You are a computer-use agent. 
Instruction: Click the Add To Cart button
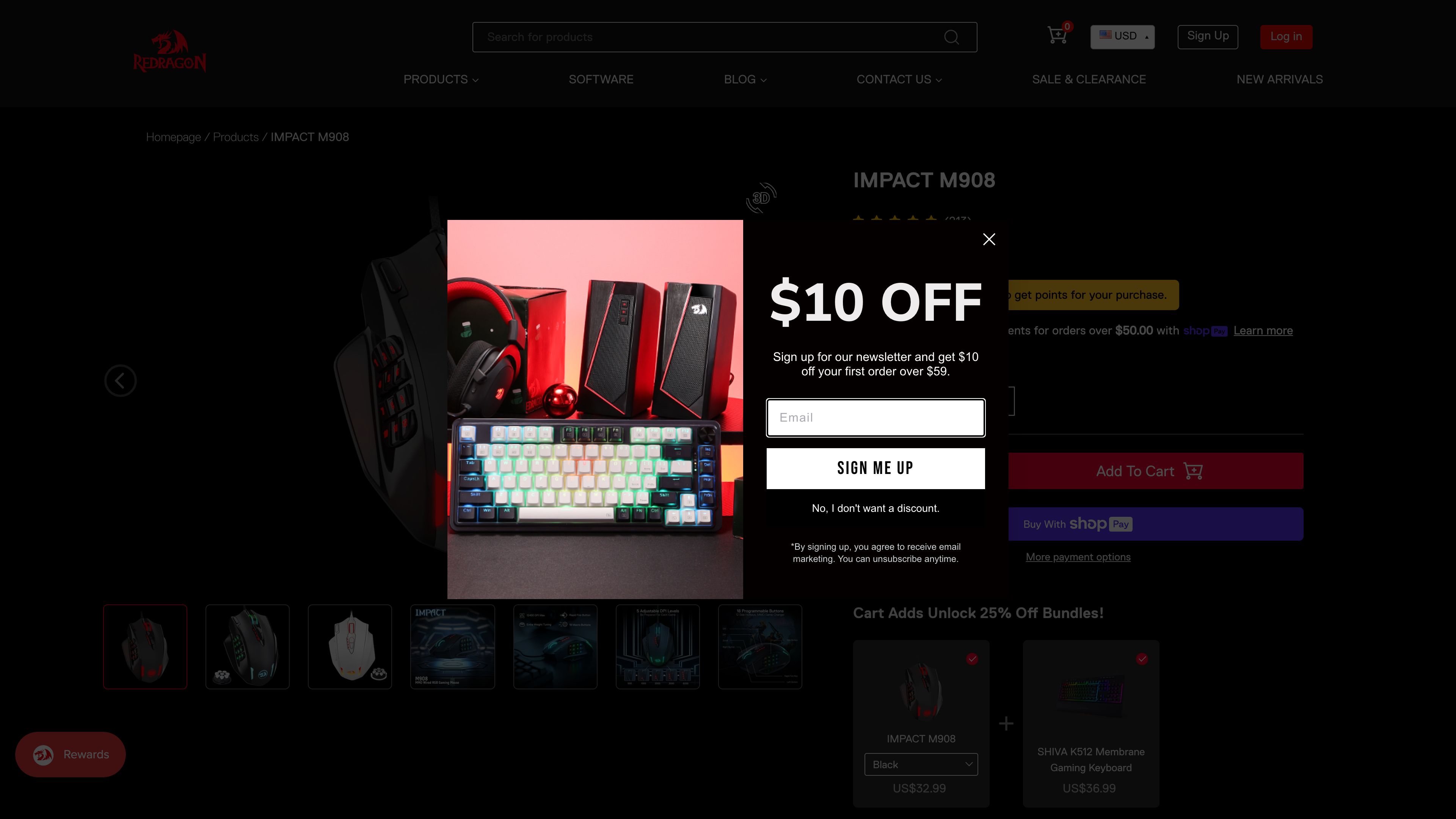pyautogui.click(x=1155, y=471)
